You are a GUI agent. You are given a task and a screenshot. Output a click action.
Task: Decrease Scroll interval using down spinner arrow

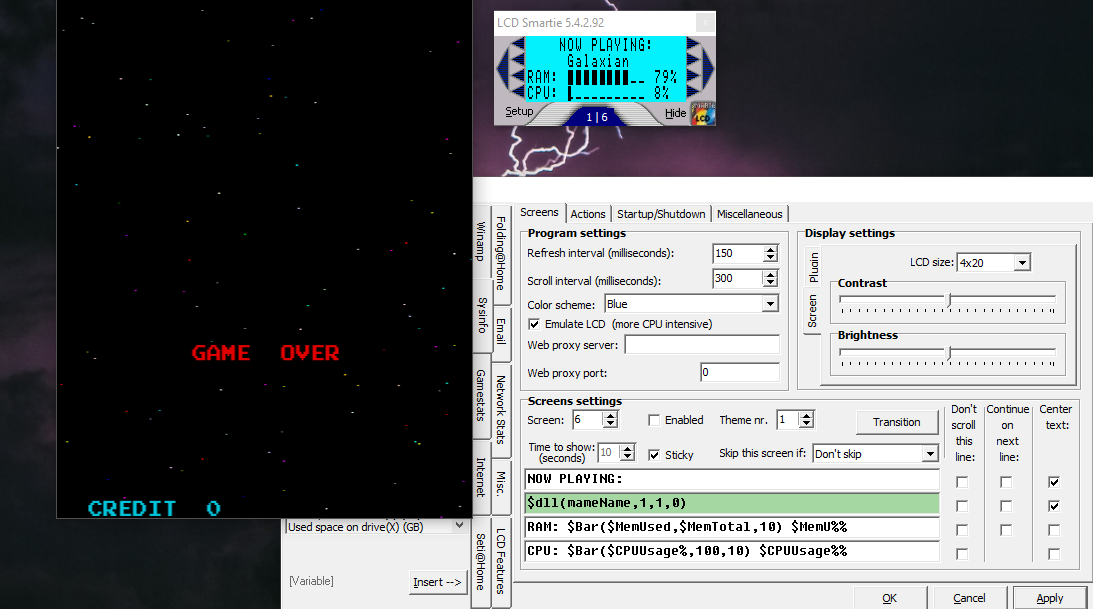[x=770, y=284]
